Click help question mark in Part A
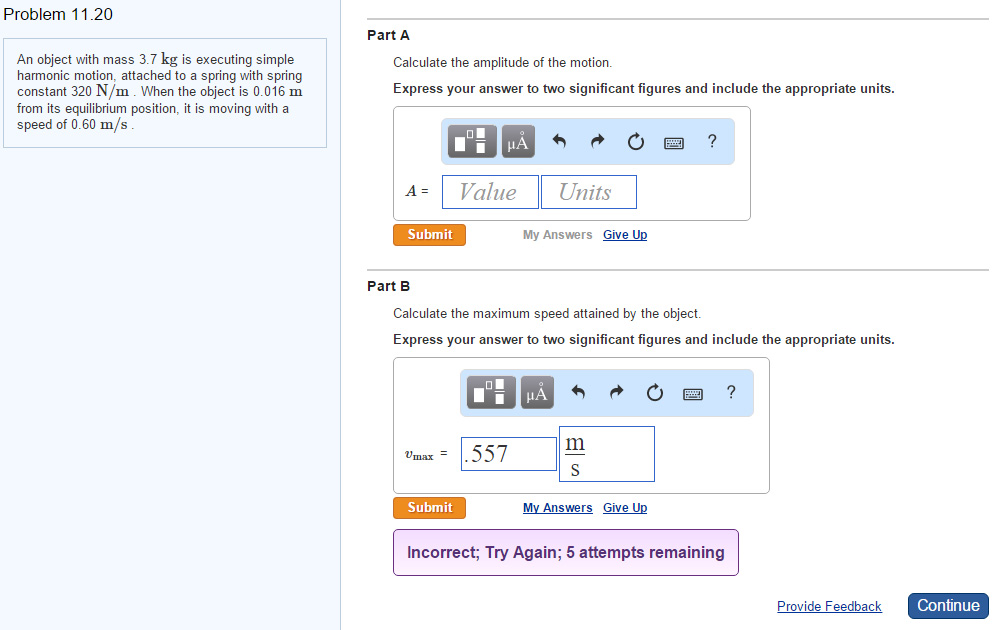 [x=711, y=141]
